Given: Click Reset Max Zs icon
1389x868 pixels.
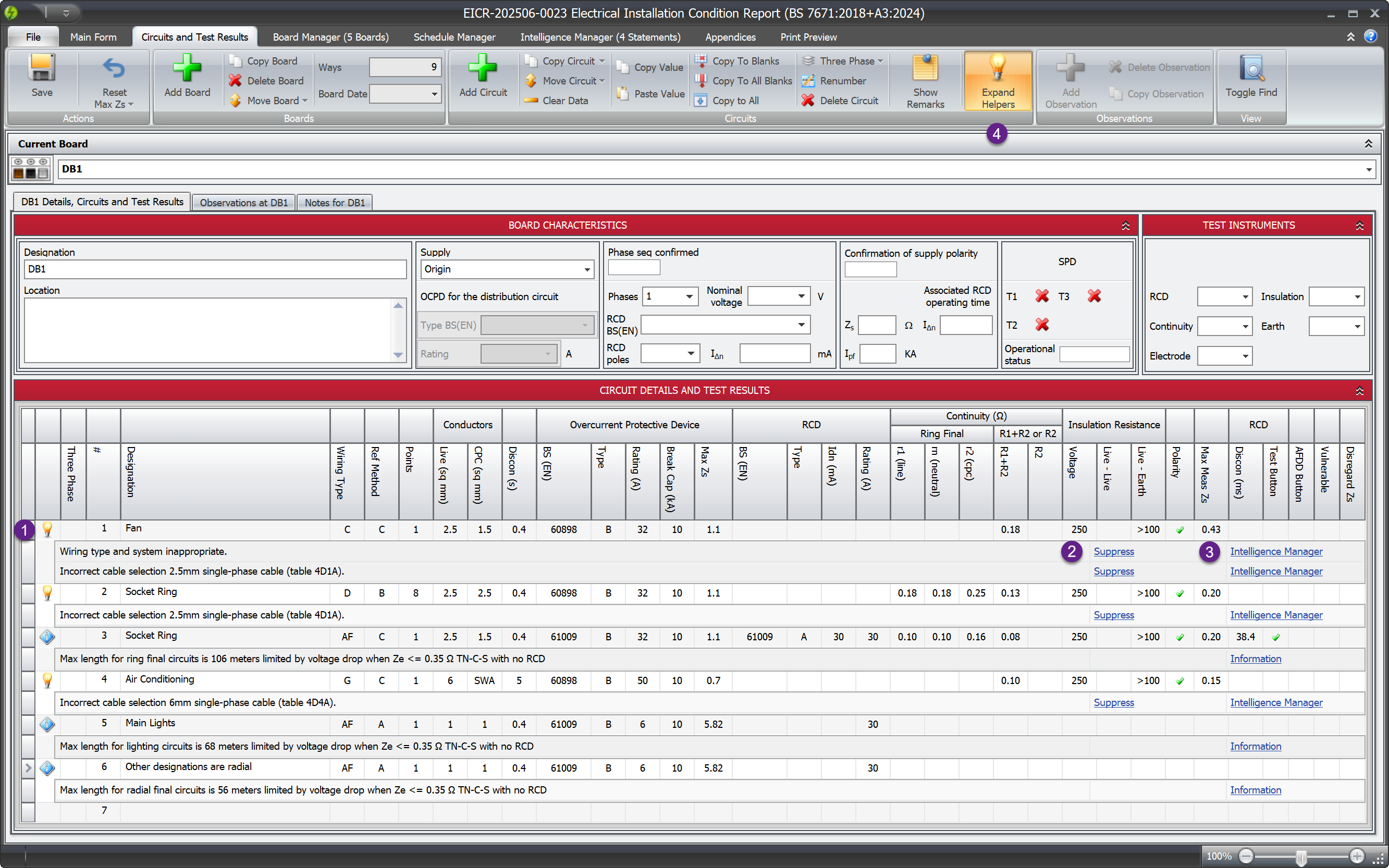Looking at the screenshot, I should pyautogui.click(x=113, y=69).
